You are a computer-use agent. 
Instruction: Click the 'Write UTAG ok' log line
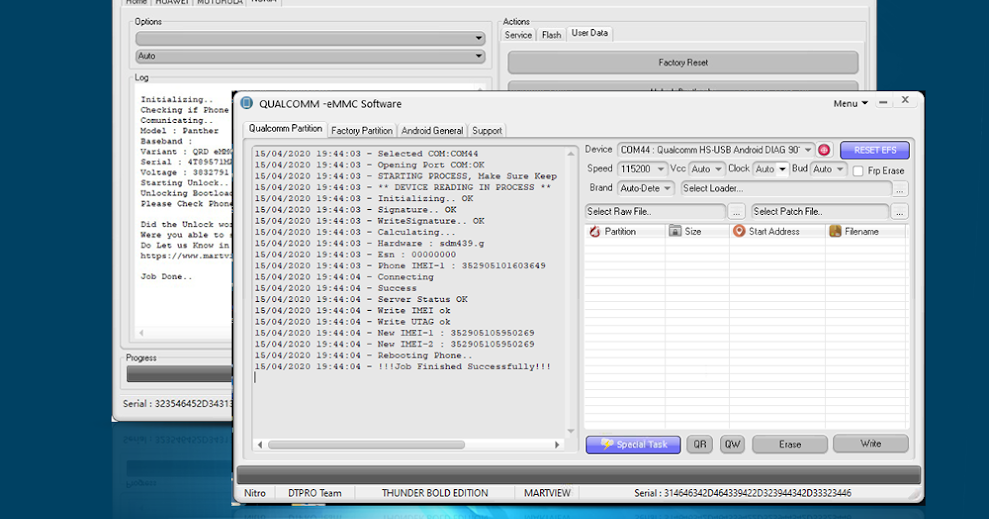click(x=353, y=322)
